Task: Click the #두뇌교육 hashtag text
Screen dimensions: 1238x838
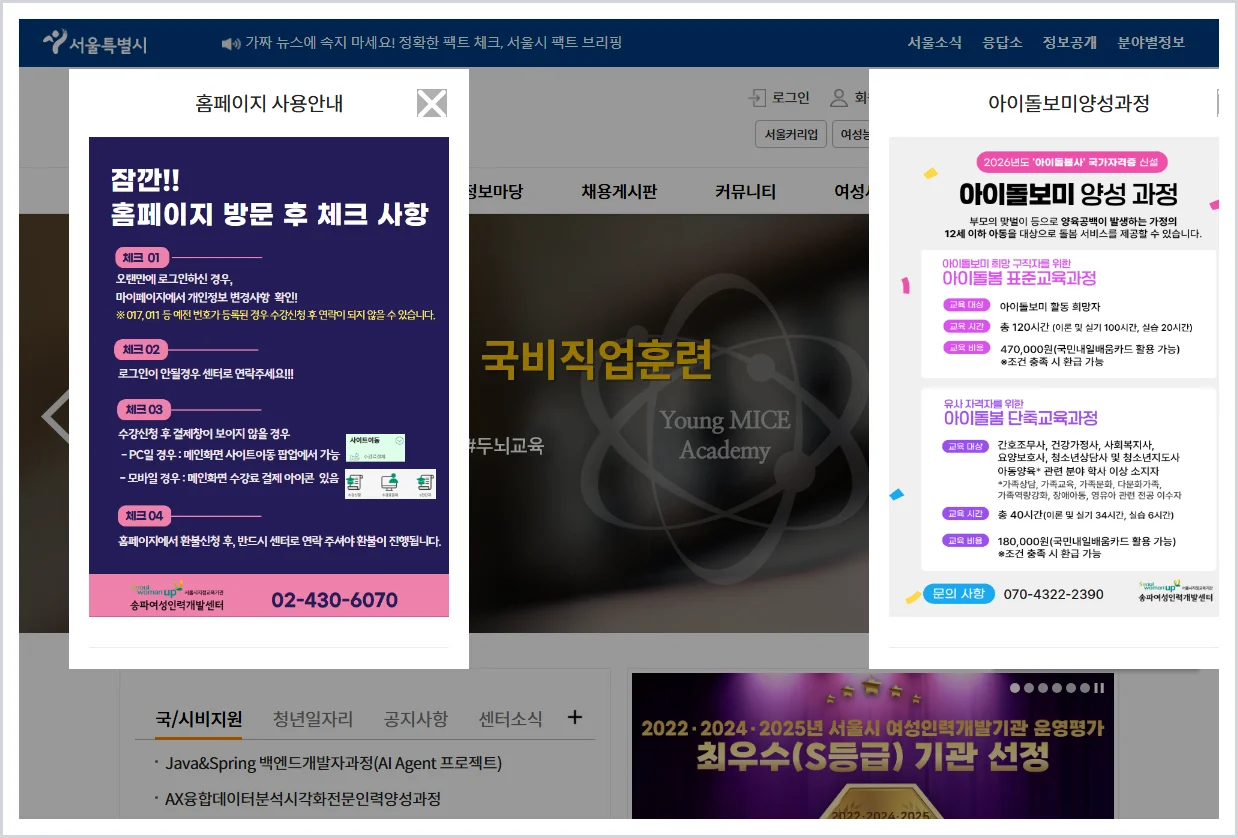Action: 505,446
